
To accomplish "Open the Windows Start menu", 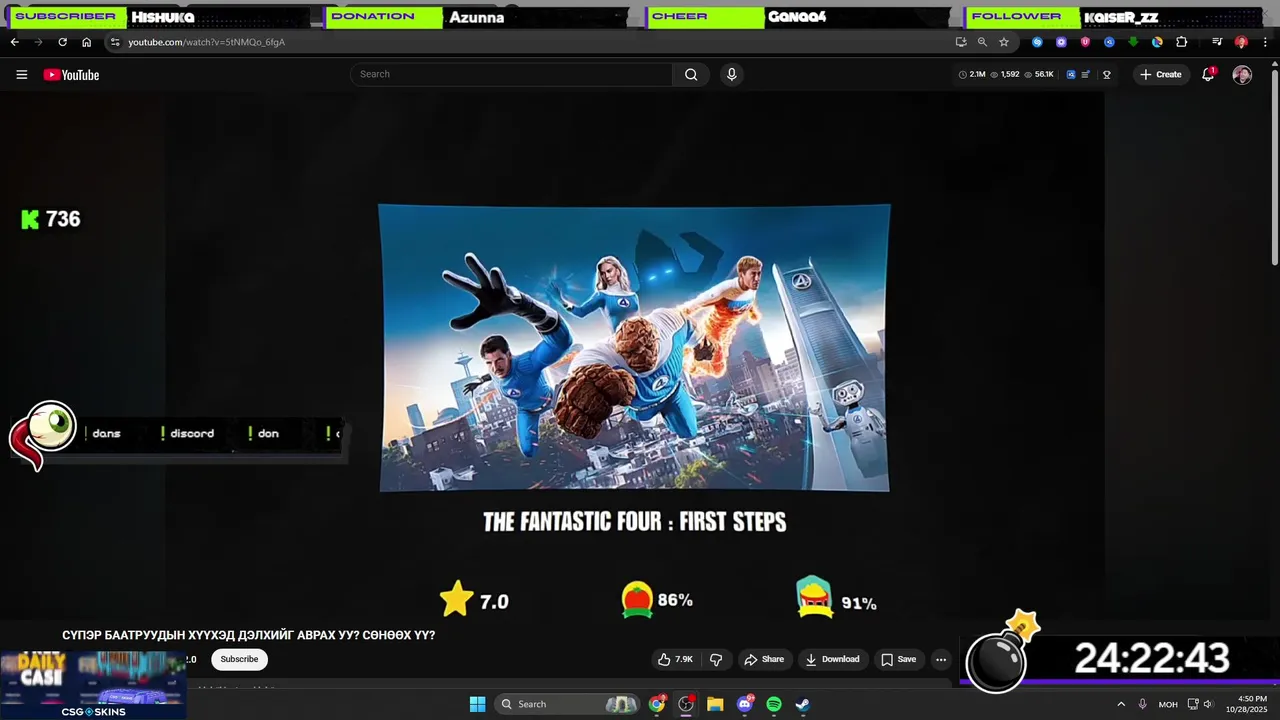I will (477, 704).
